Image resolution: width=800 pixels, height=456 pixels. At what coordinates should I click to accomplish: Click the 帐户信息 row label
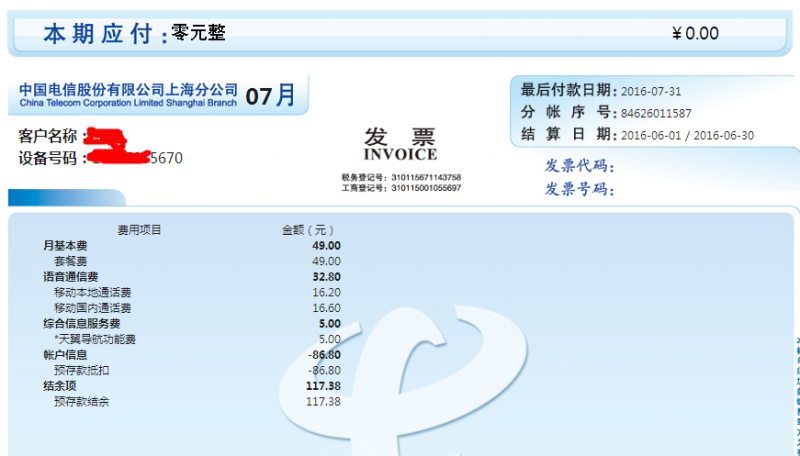coord(65,355)
